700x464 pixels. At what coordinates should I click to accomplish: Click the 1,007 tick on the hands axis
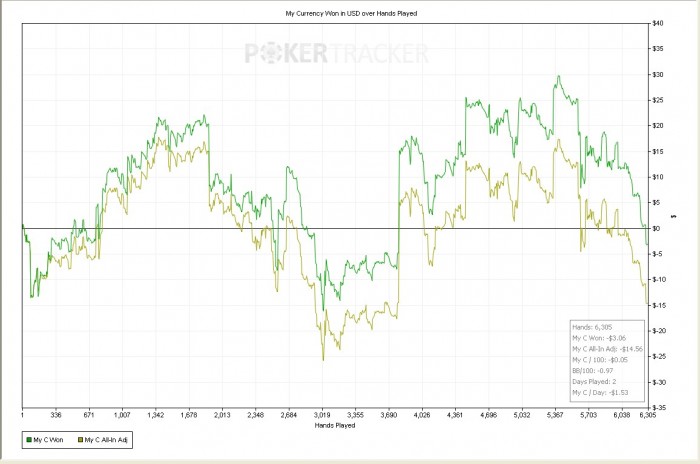122,415
